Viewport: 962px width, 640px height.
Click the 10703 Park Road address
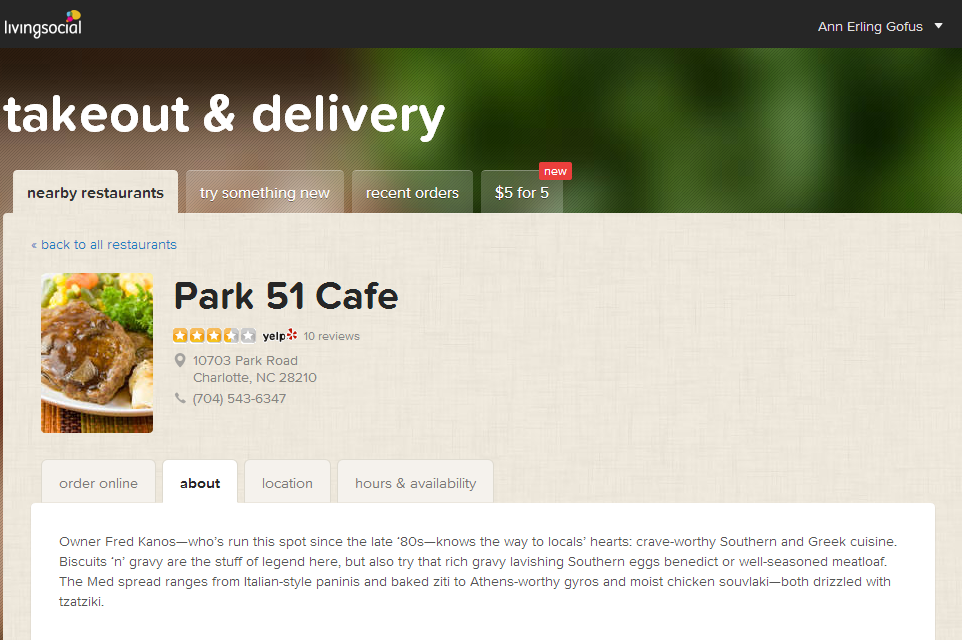(245, 360)
